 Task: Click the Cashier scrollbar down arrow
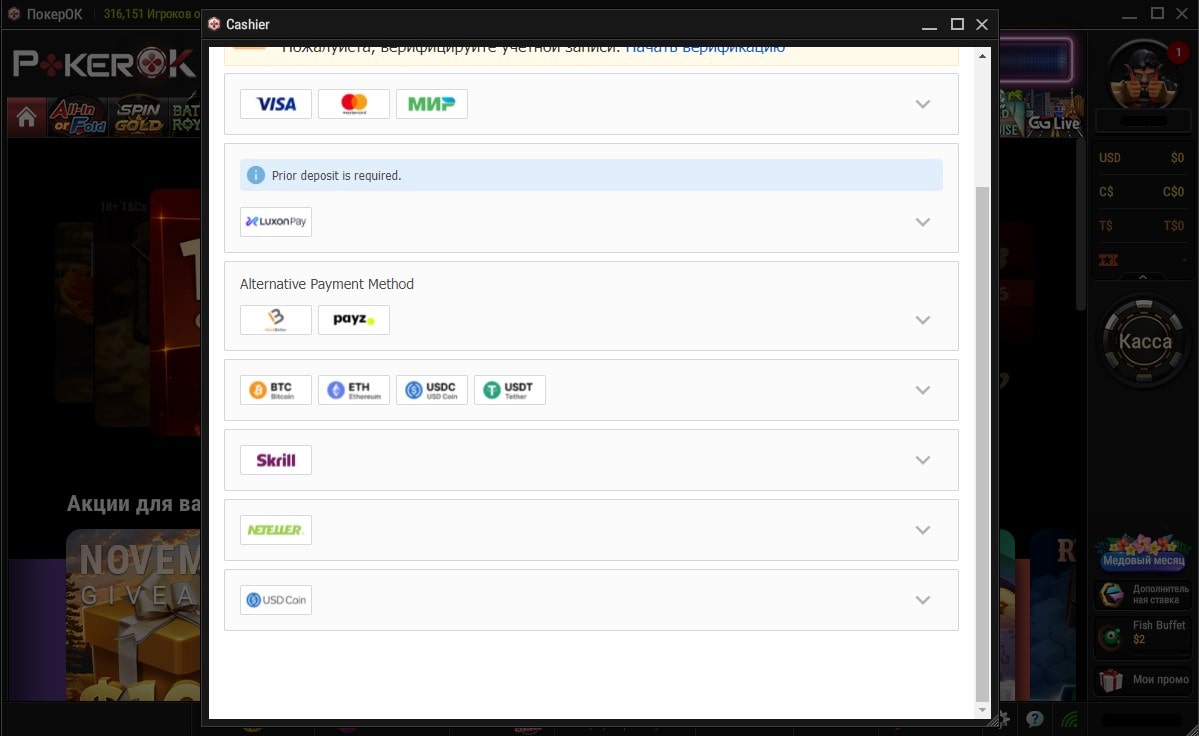983,710
